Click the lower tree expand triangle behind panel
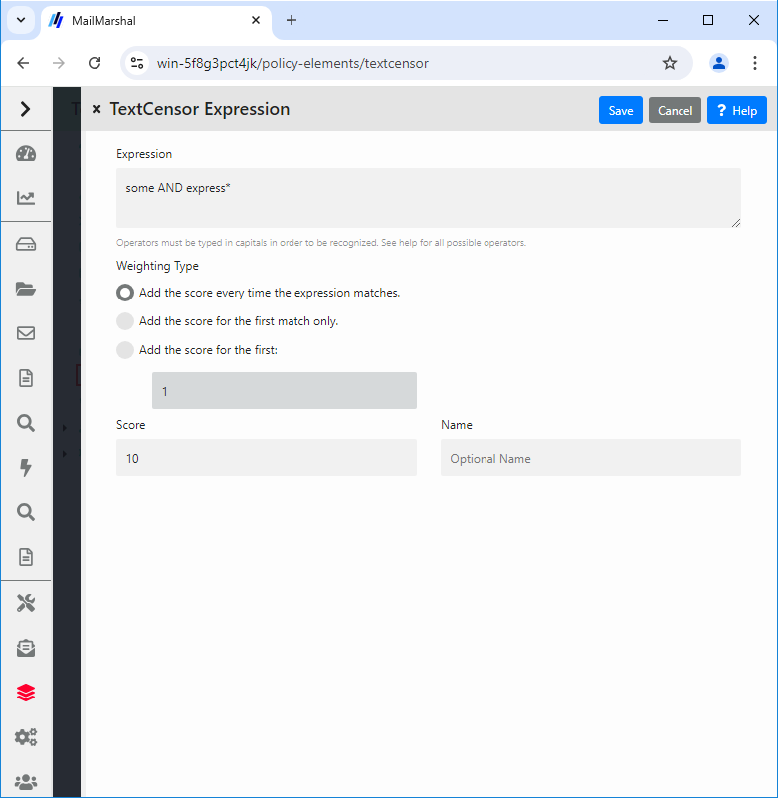The width and height of the screenshot is (778, 798). pos(65,453)
